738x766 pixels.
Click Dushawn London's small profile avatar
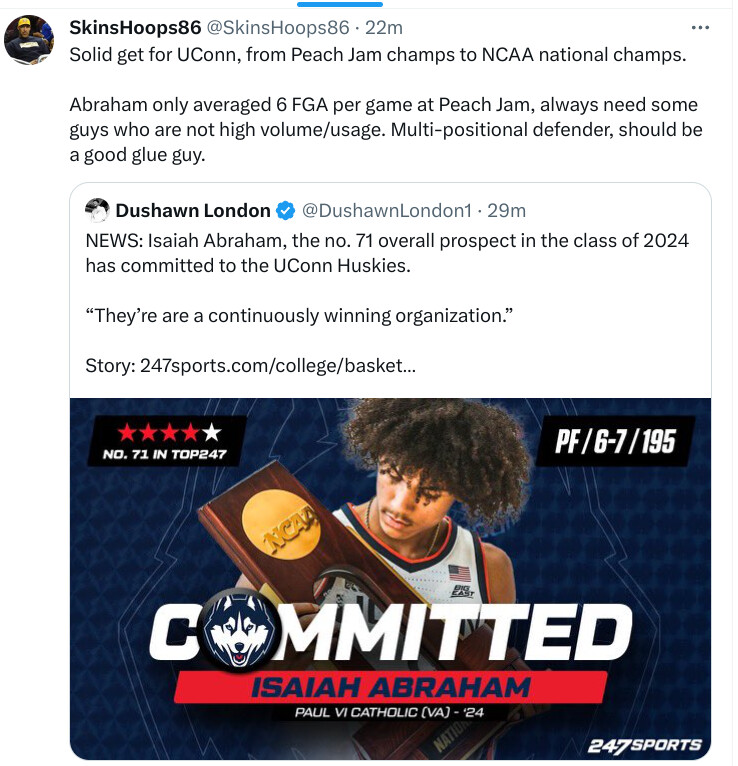97,210
